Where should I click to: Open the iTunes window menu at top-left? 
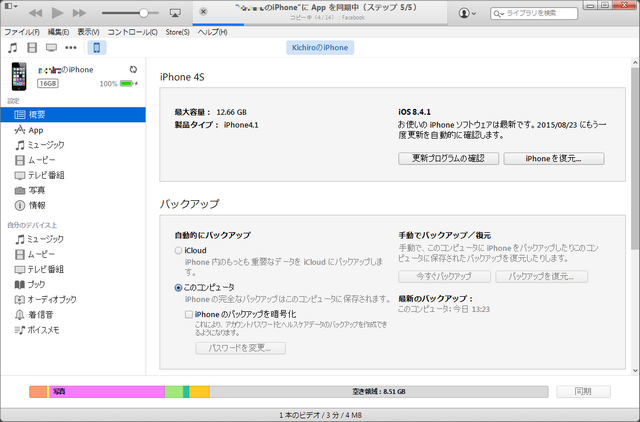click(x=10, y=6)
